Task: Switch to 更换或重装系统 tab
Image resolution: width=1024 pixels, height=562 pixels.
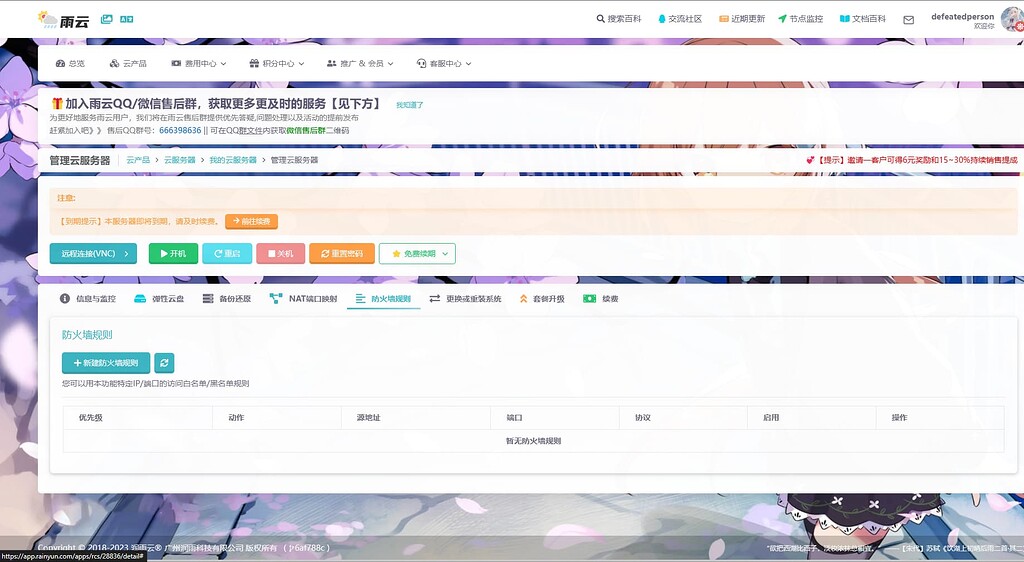Action: [x=465, y=299]
